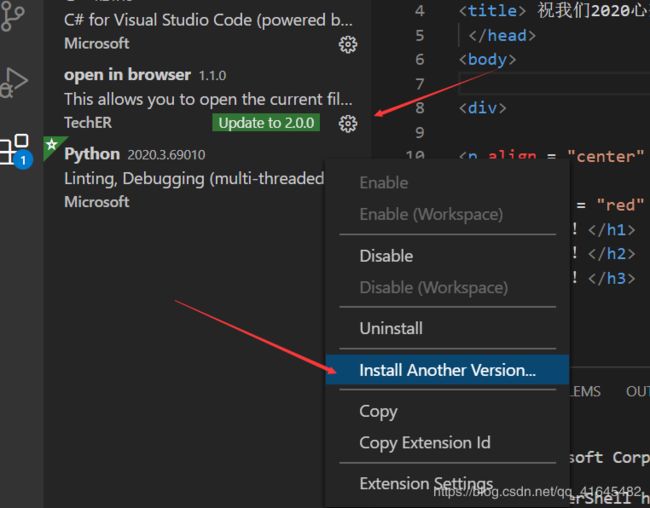Image resolution: width=650 pixels, height=508 pixels.
Task: Select Enable (Workspace) in the context menu
Action: tap(431, 214)
